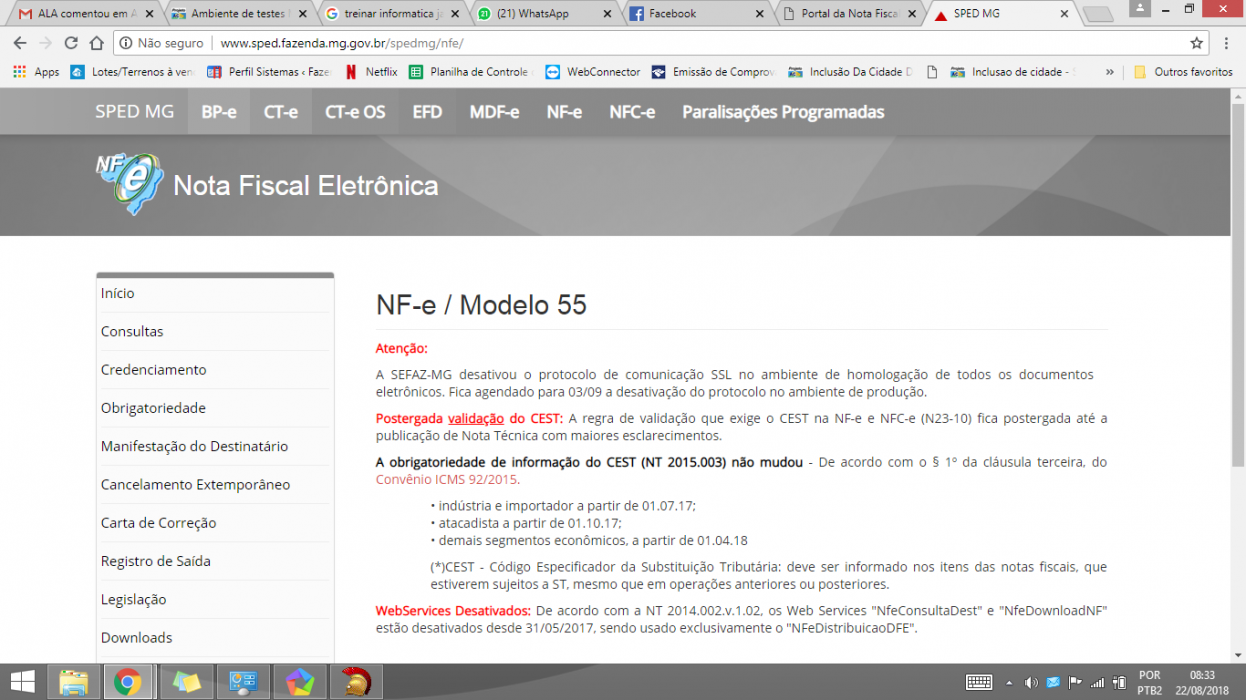Open the SPED MG menu item
This screenshot has height=700, width=1246.
(x=134, y=112)
